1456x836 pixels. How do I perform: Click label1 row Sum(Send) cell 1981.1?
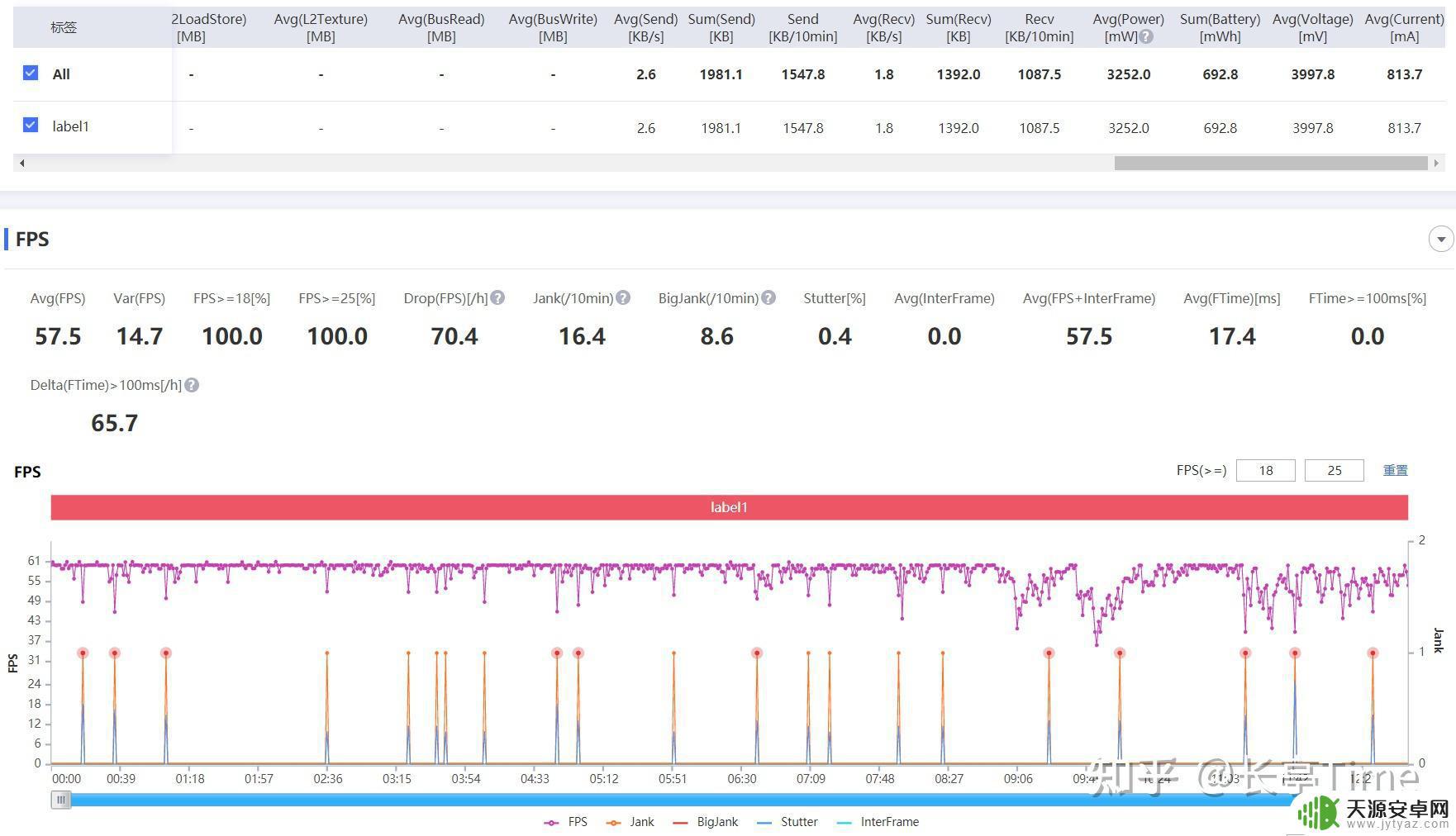click(x=721, y=128)
